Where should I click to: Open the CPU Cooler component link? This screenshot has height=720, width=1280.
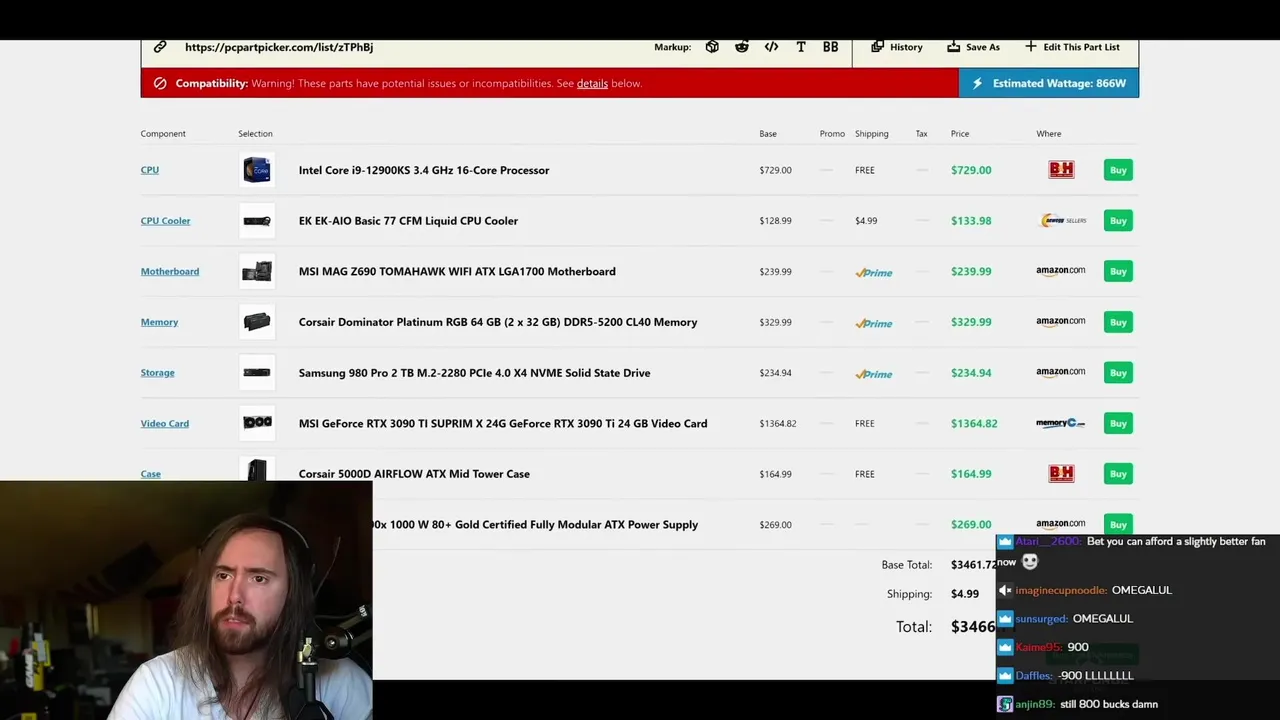[x=165, y=221]
